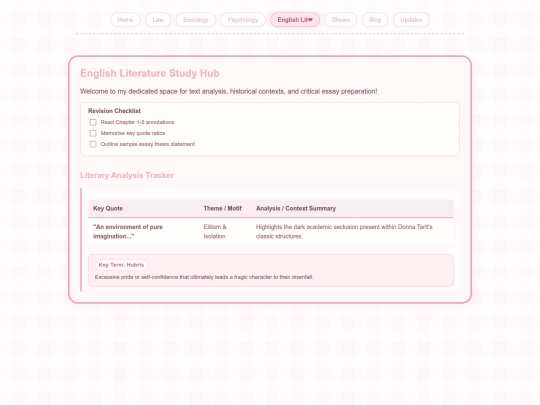The image size is (540, 405).
Task: Select the Key Quote column header
Action: pyautogui.click(x=108, y=208)
